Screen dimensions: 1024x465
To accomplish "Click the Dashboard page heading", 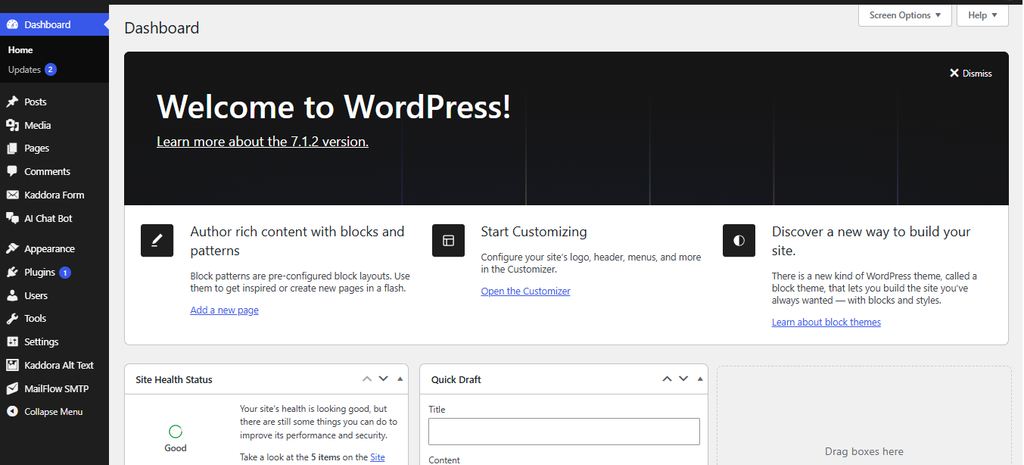I will click(x=162, y=28).
